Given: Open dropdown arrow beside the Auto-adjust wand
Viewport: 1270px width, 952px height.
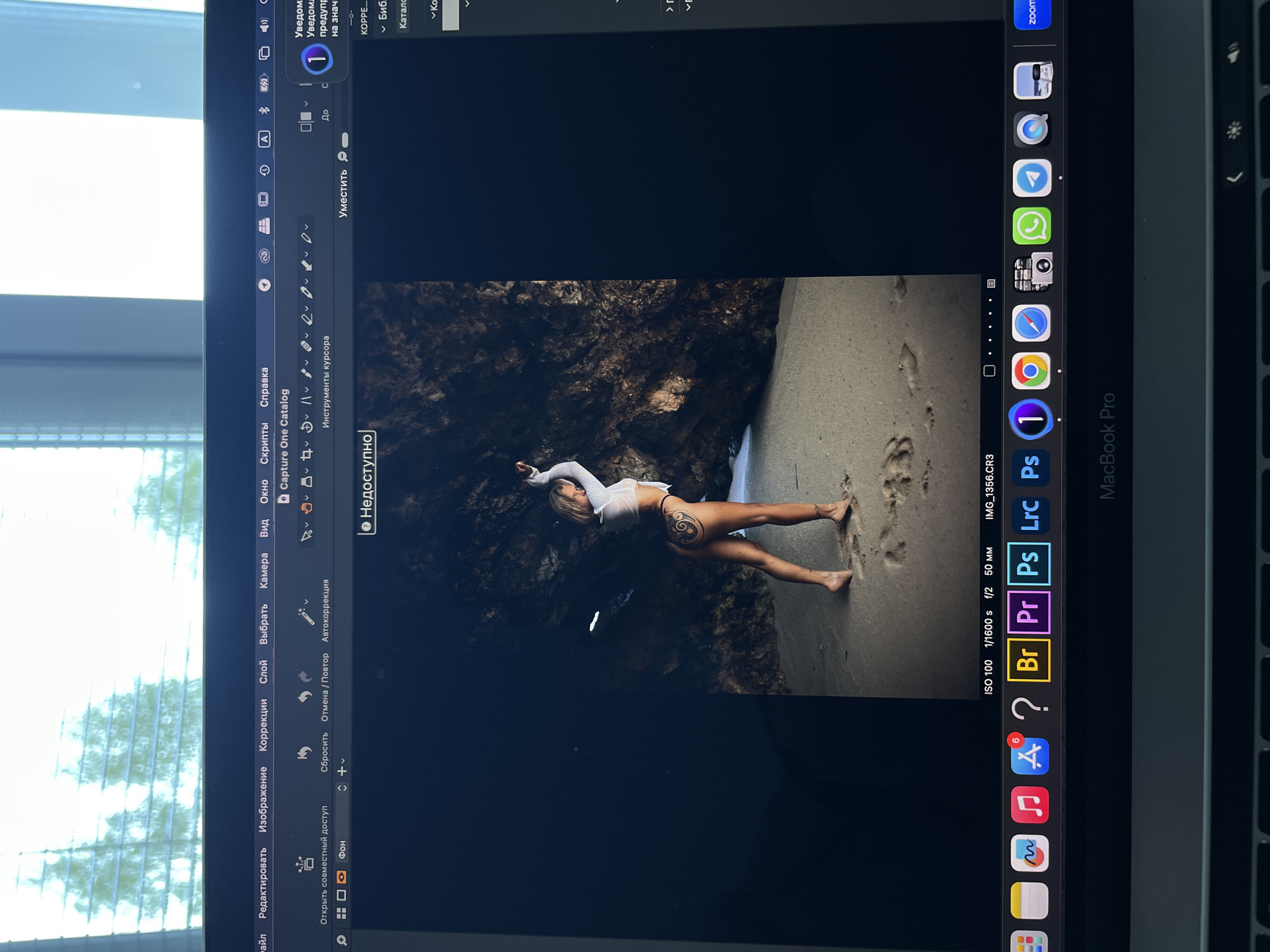Looking at the screenshot, I should (x=306, y=602).
